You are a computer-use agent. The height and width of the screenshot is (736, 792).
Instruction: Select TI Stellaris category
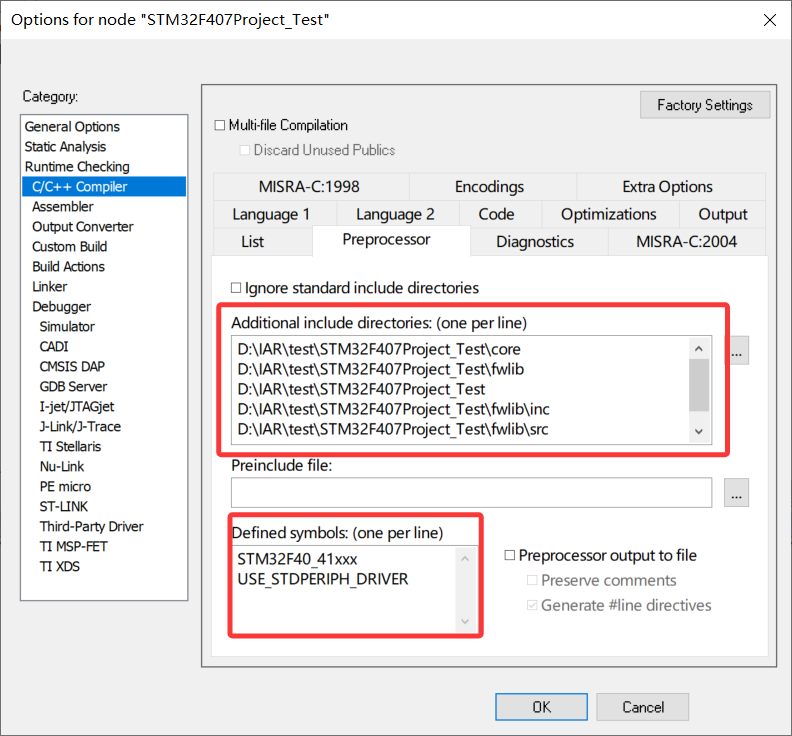coord(70,447)
